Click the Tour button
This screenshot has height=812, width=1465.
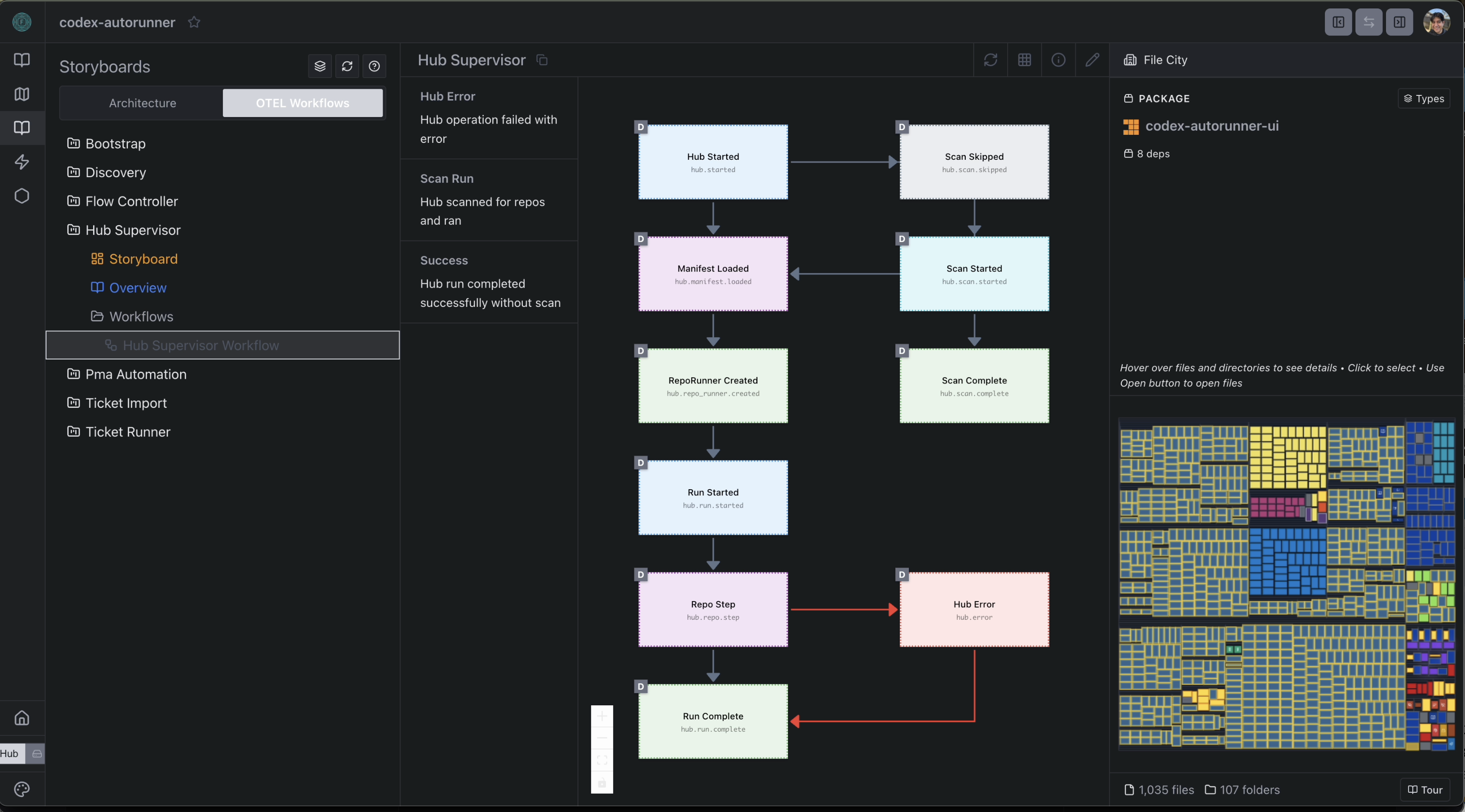tap(1425, 789)
